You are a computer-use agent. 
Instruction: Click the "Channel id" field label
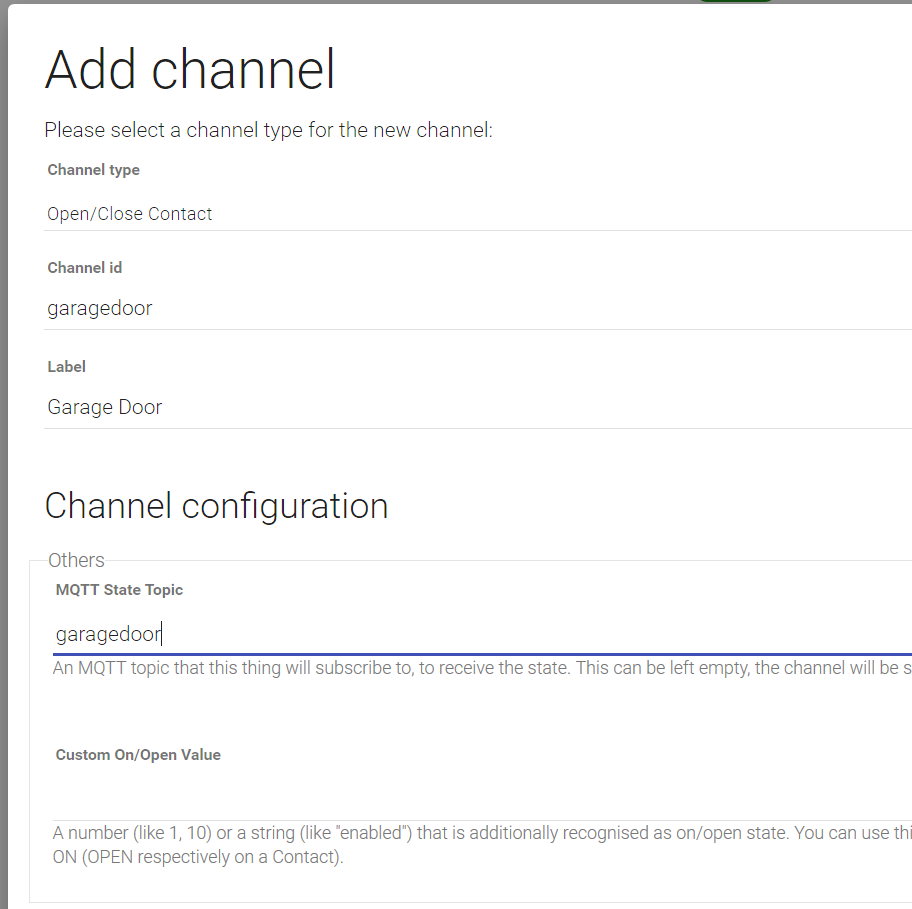84,267
